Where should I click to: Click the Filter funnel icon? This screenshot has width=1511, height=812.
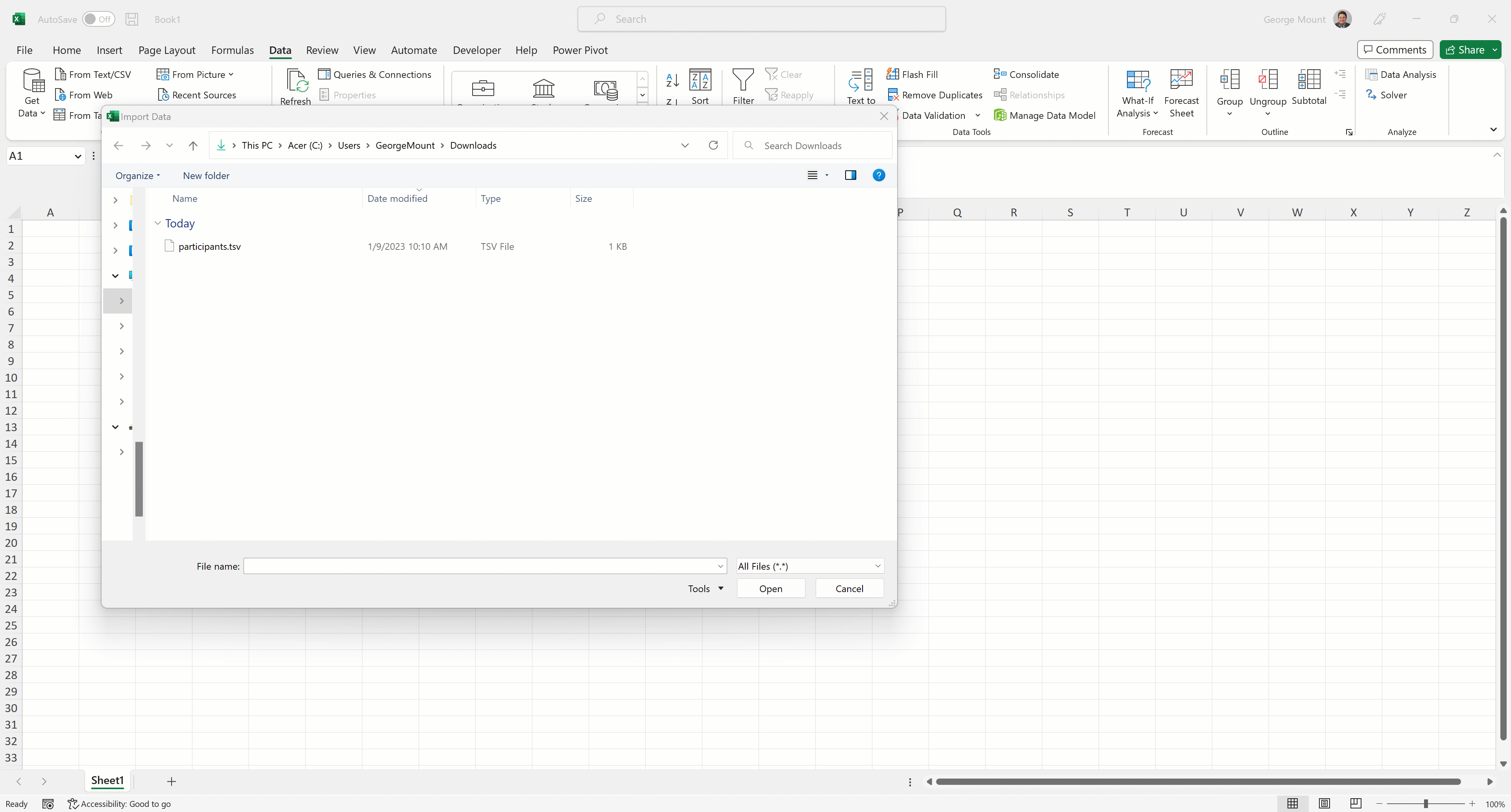(743, 80)
